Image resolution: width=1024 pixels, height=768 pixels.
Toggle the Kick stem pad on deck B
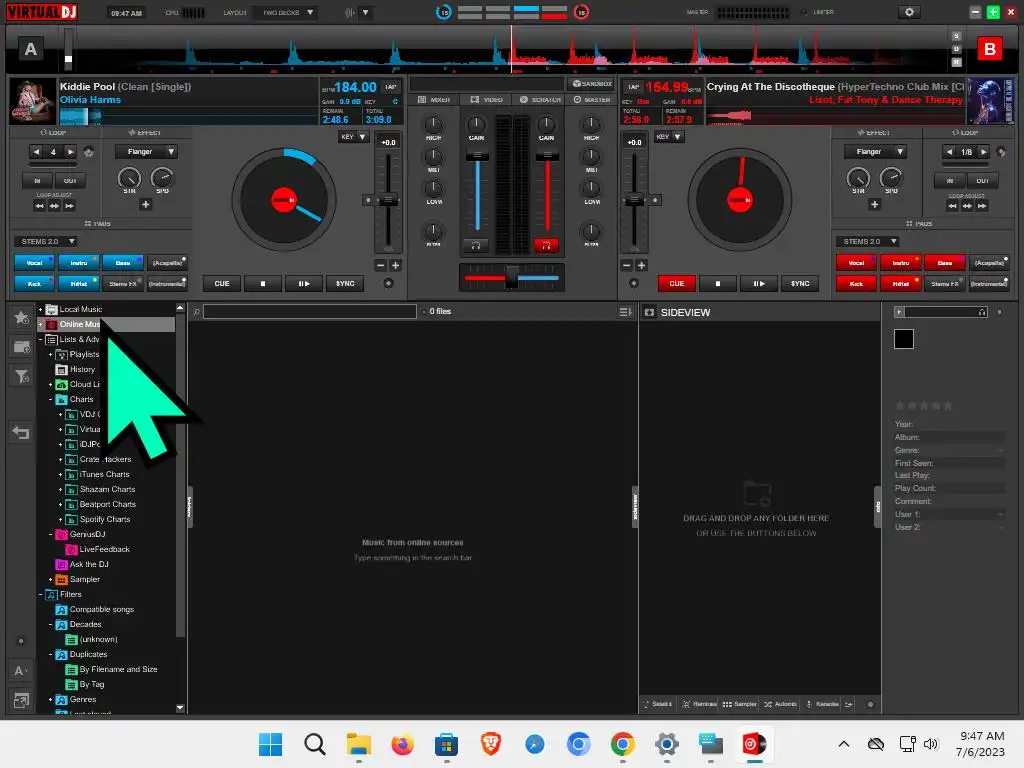(856, 284)
